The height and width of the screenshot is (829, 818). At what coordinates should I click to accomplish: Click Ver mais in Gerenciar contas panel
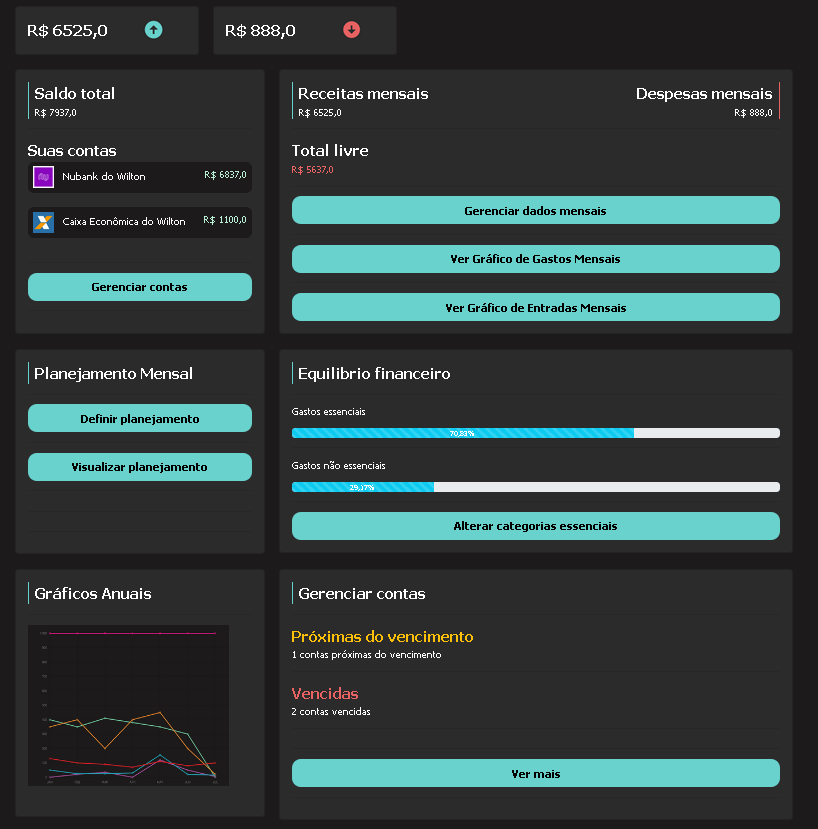535,773
